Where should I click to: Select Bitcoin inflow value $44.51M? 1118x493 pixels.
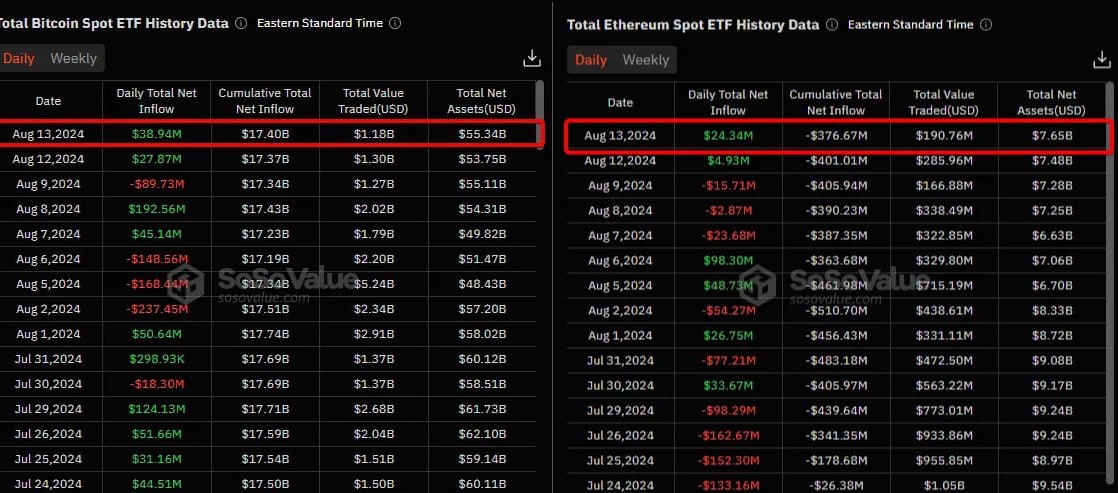156,484
